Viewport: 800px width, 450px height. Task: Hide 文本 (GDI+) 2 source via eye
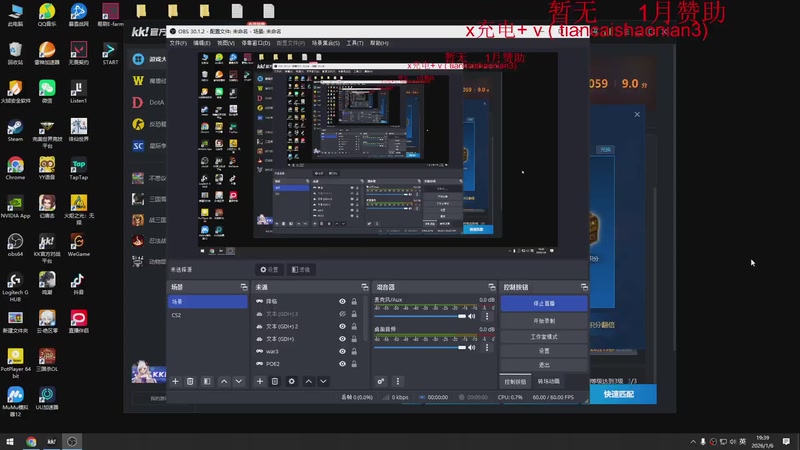[342, 326]
